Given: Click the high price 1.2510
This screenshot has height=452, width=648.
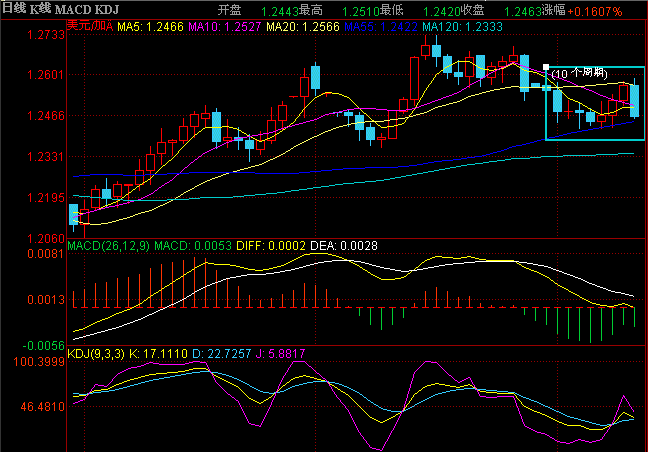Looking at the screenshot, I should [x=361, y=12].
